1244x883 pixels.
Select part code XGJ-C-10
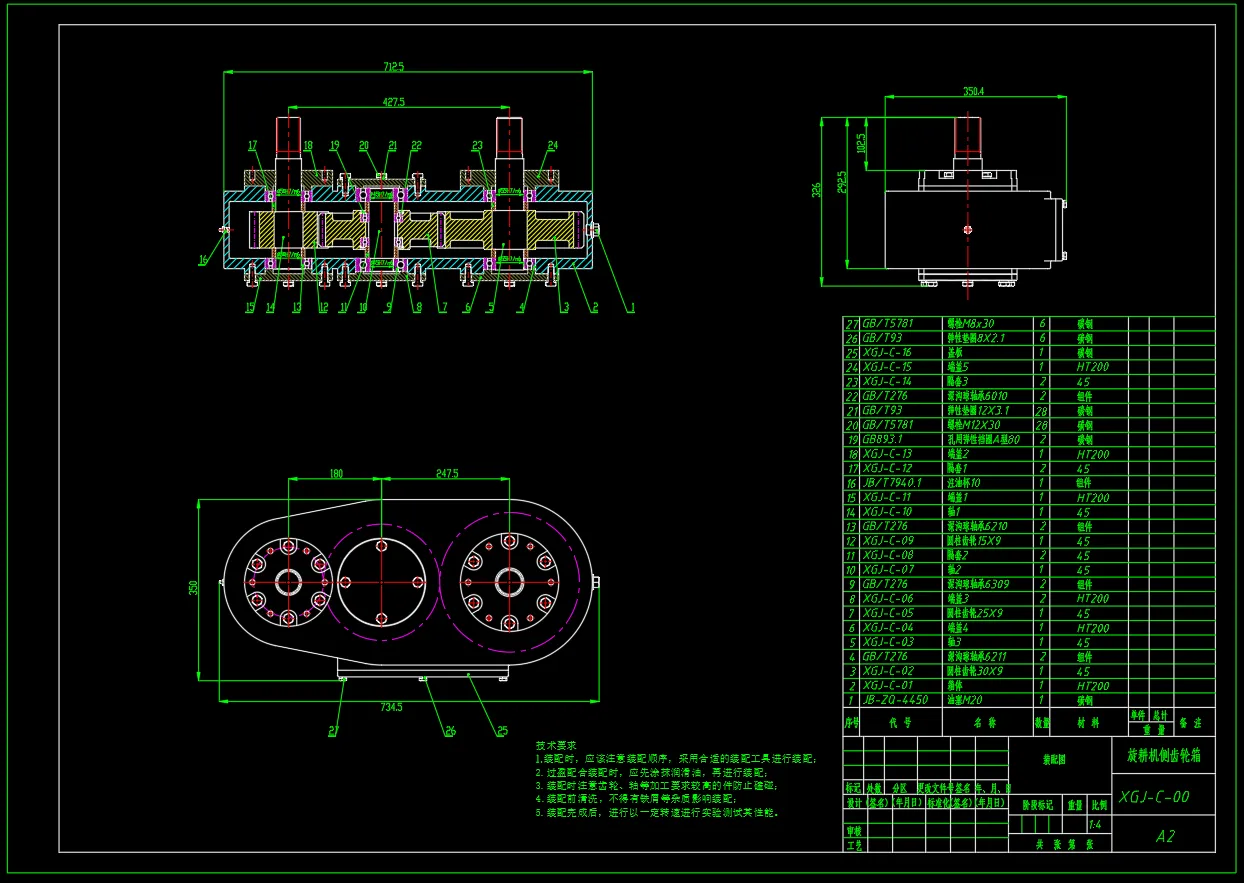tap(886, 512)
